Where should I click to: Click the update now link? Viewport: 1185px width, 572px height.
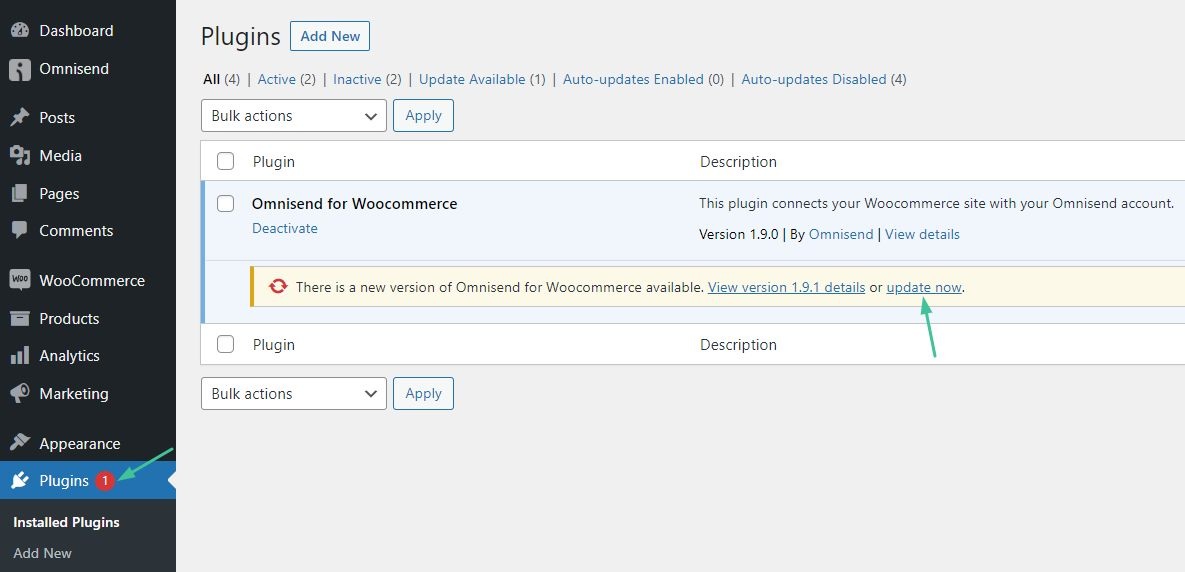tap(924, 287)
